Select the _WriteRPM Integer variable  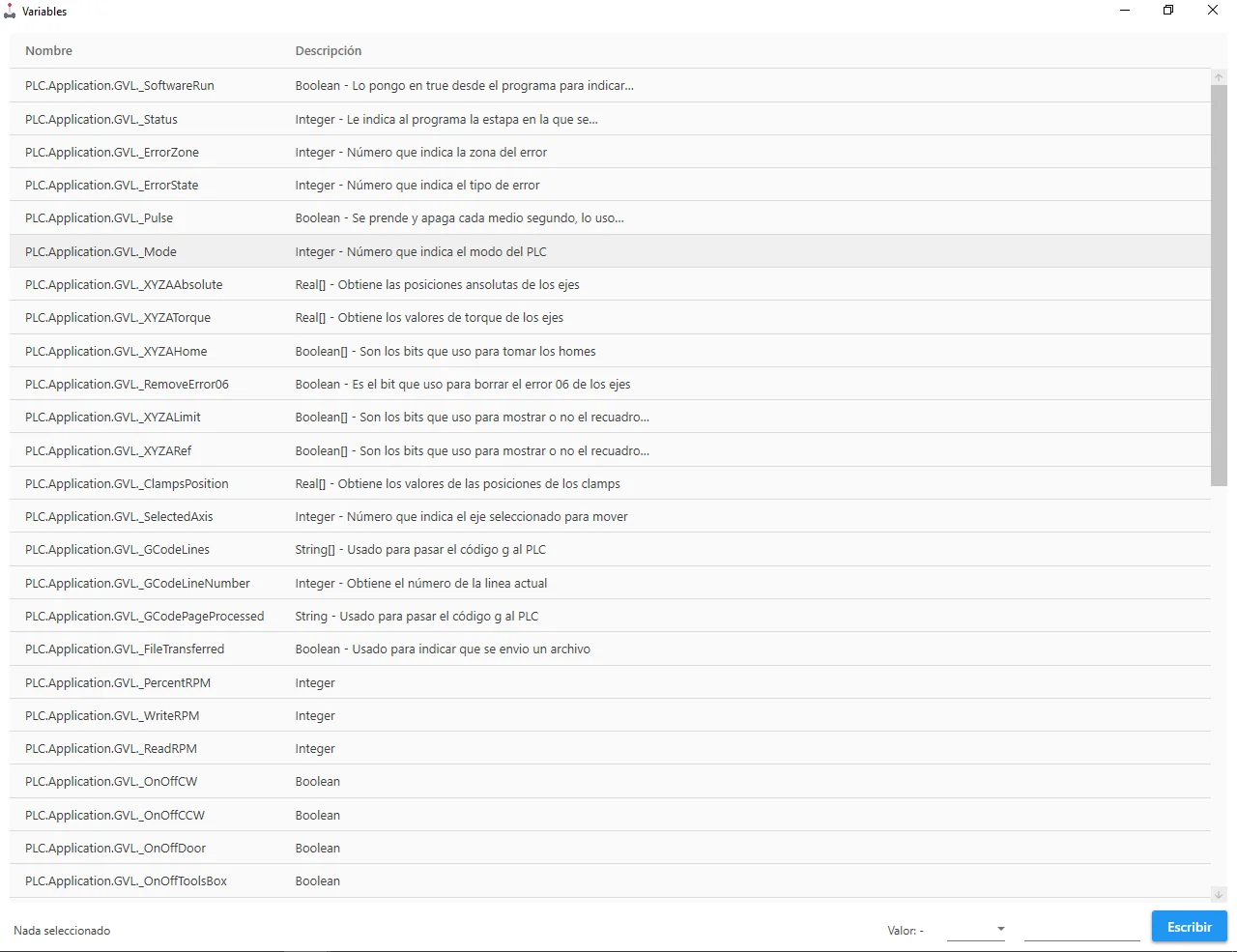coord(610,715)
